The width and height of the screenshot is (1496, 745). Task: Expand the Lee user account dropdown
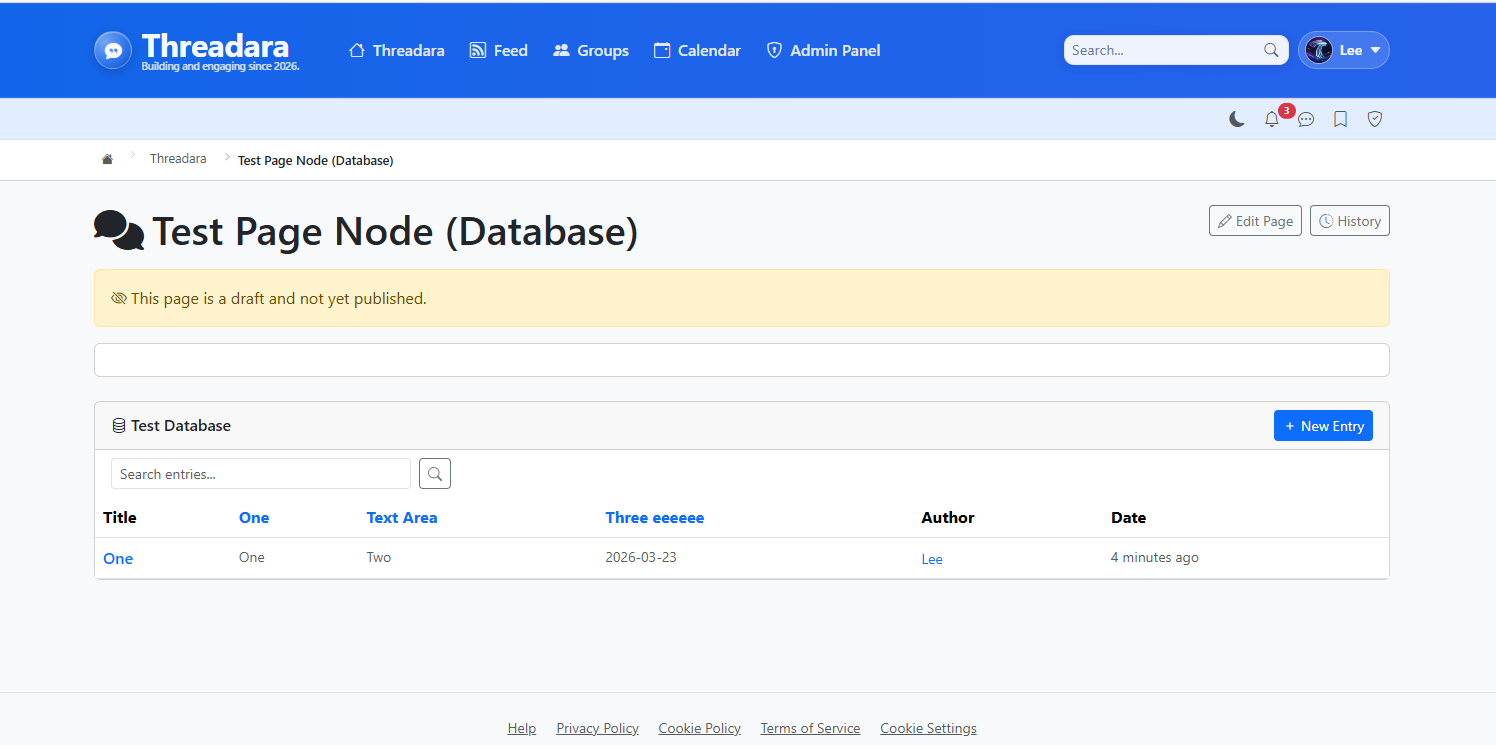[1344, 50]
